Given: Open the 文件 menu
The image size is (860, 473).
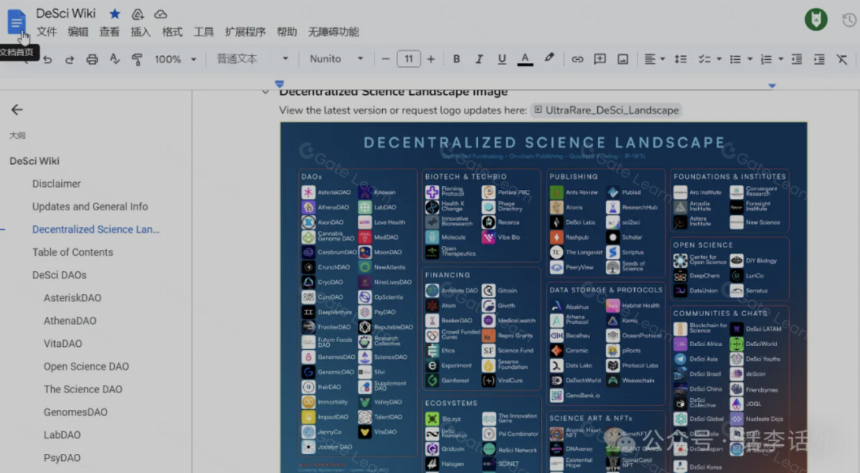Looking at the screenshot, I should [47, 32].
